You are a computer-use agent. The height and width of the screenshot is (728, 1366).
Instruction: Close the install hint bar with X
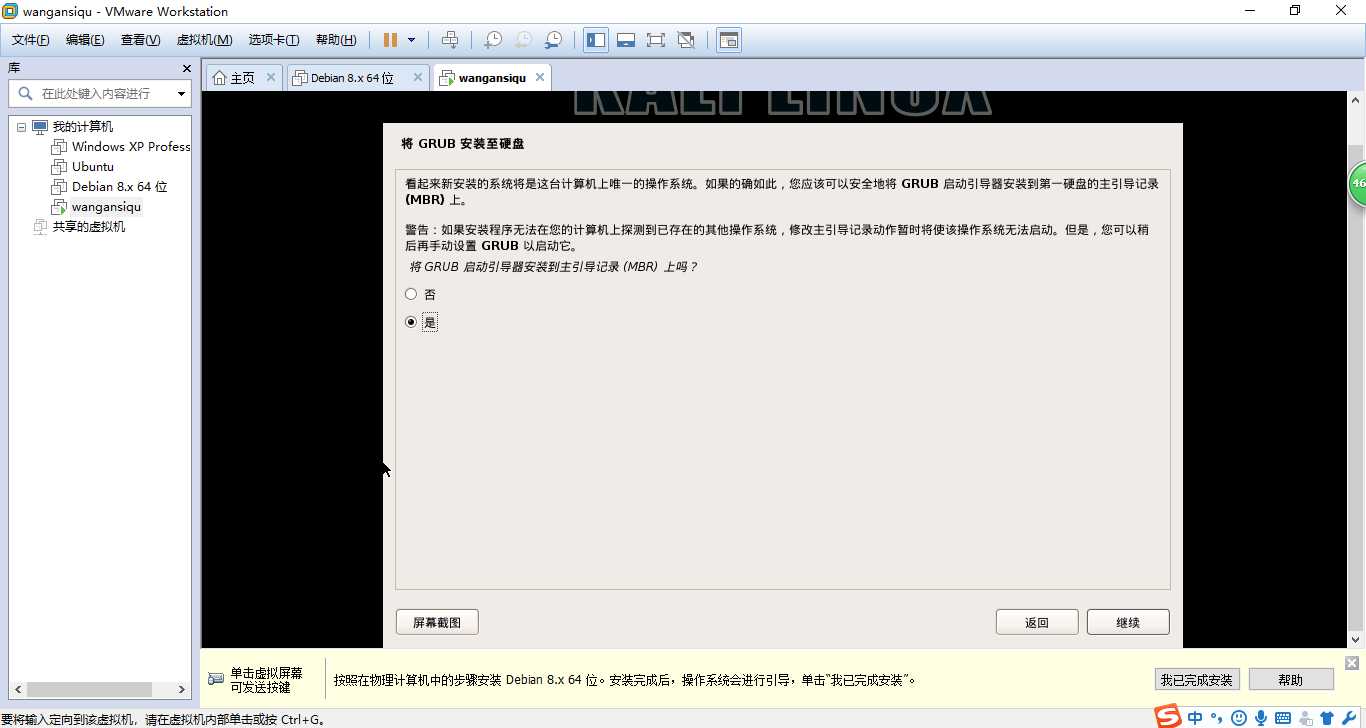click(1352, 663)
